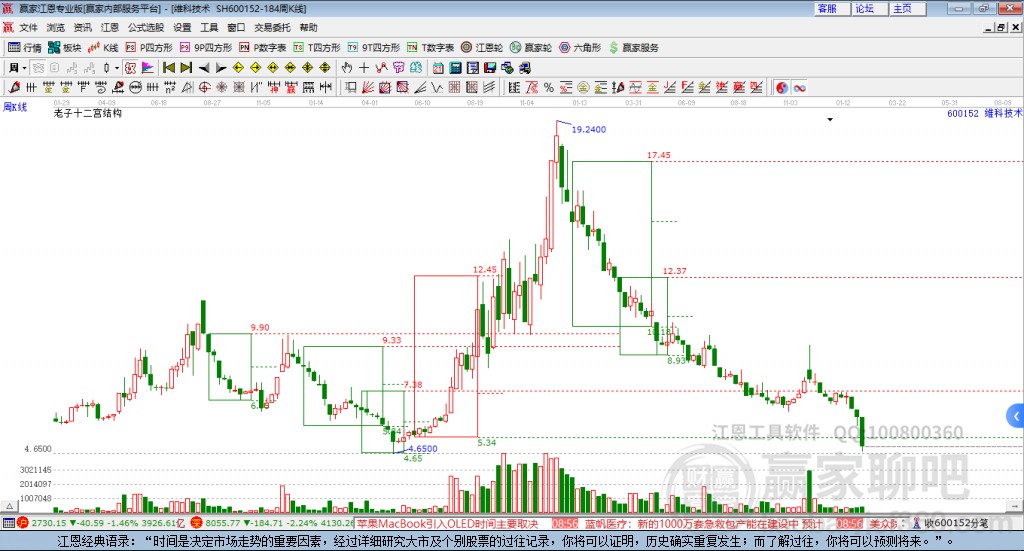The height and width of the screenshot is (551, 1024).
Task: Open the 工具 menu
Action: click(209, 27)
